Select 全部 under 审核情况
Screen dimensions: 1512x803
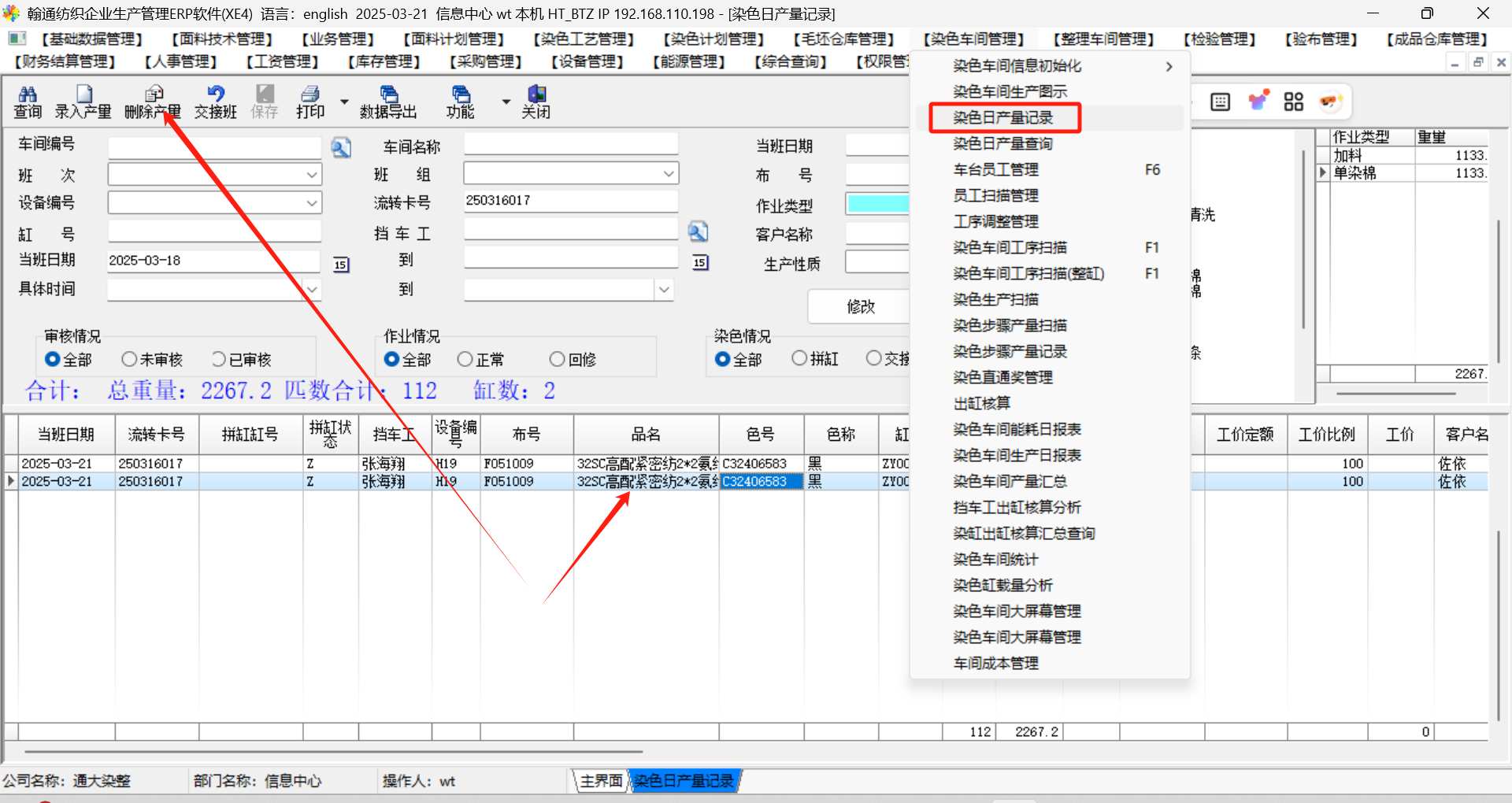[53, 359]
